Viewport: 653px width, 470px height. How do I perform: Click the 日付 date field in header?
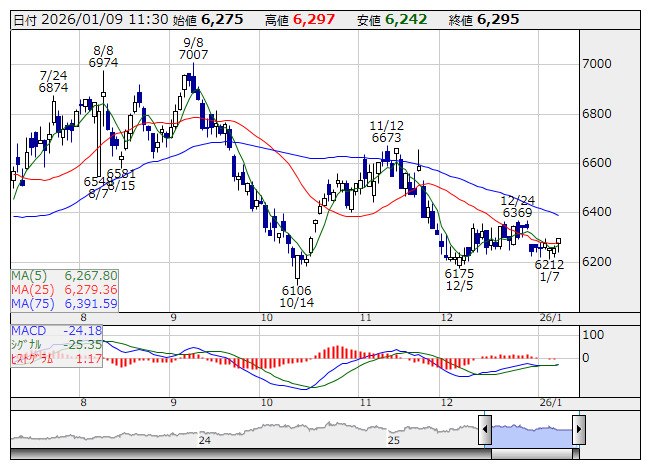tap(85, 18)
